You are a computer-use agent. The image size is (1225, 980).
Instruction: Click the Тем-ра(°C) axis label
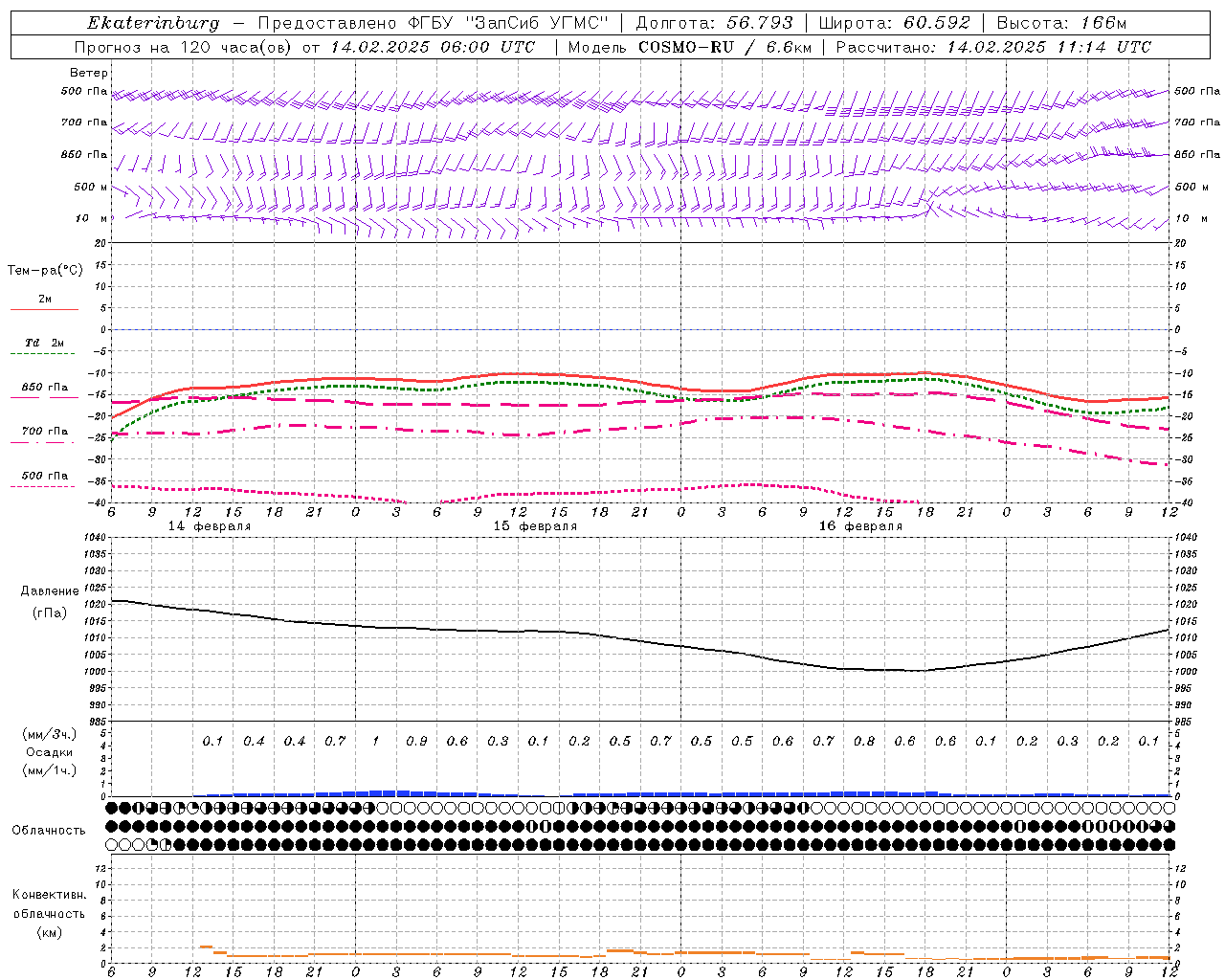point(45,271)
